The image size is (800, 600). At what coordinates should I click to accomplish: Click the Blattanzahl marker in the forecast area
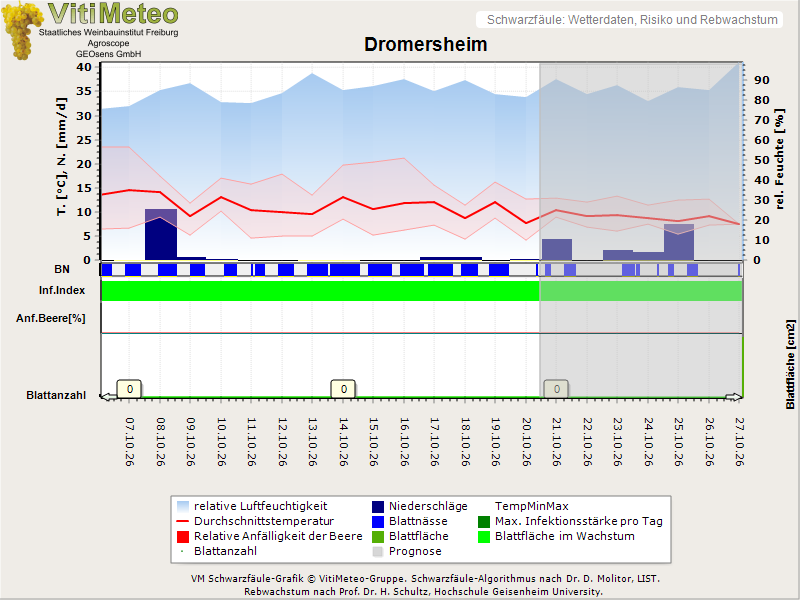tap(556, 389)
